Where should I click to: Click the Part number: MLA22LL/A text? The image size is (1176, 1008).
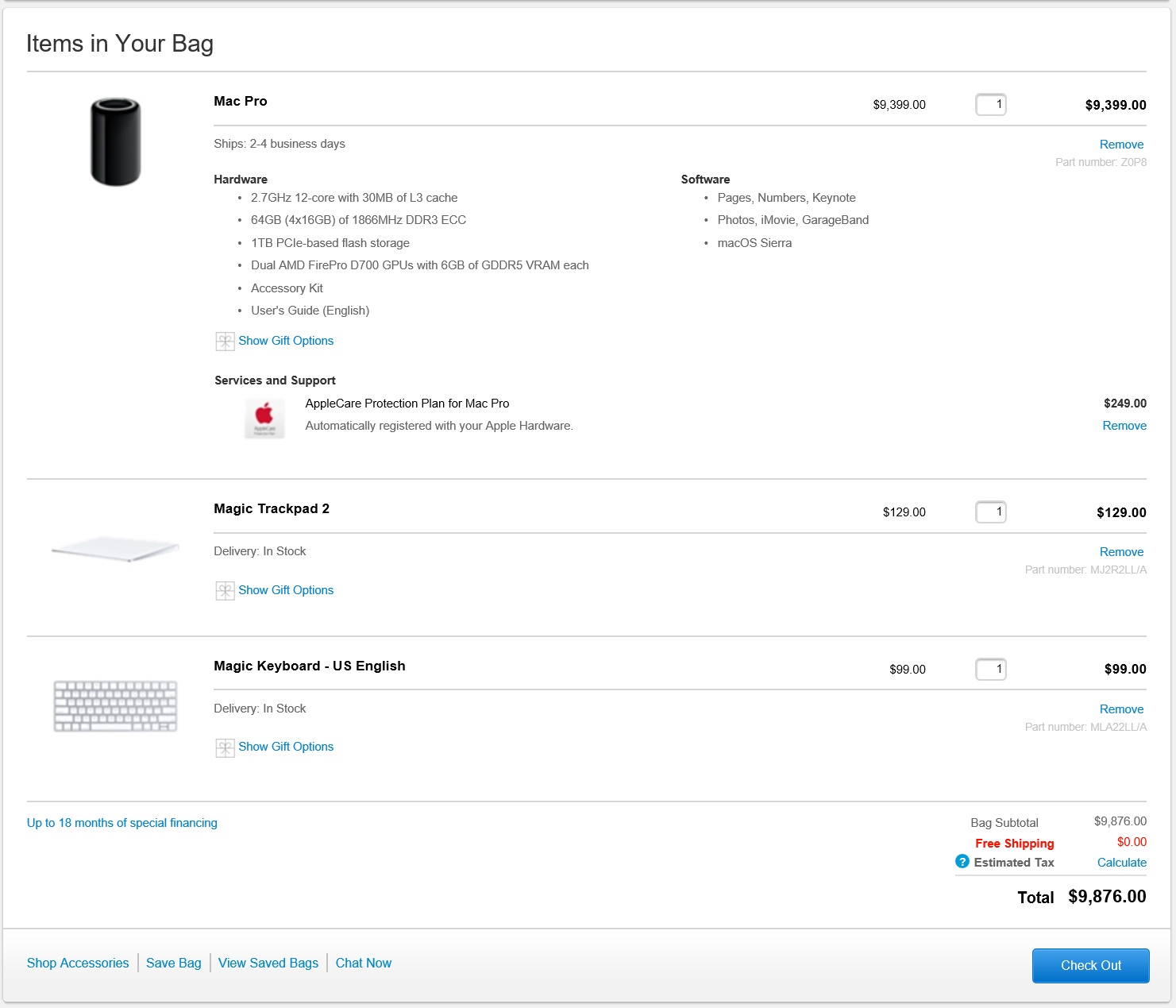(x=1085, y=727)
